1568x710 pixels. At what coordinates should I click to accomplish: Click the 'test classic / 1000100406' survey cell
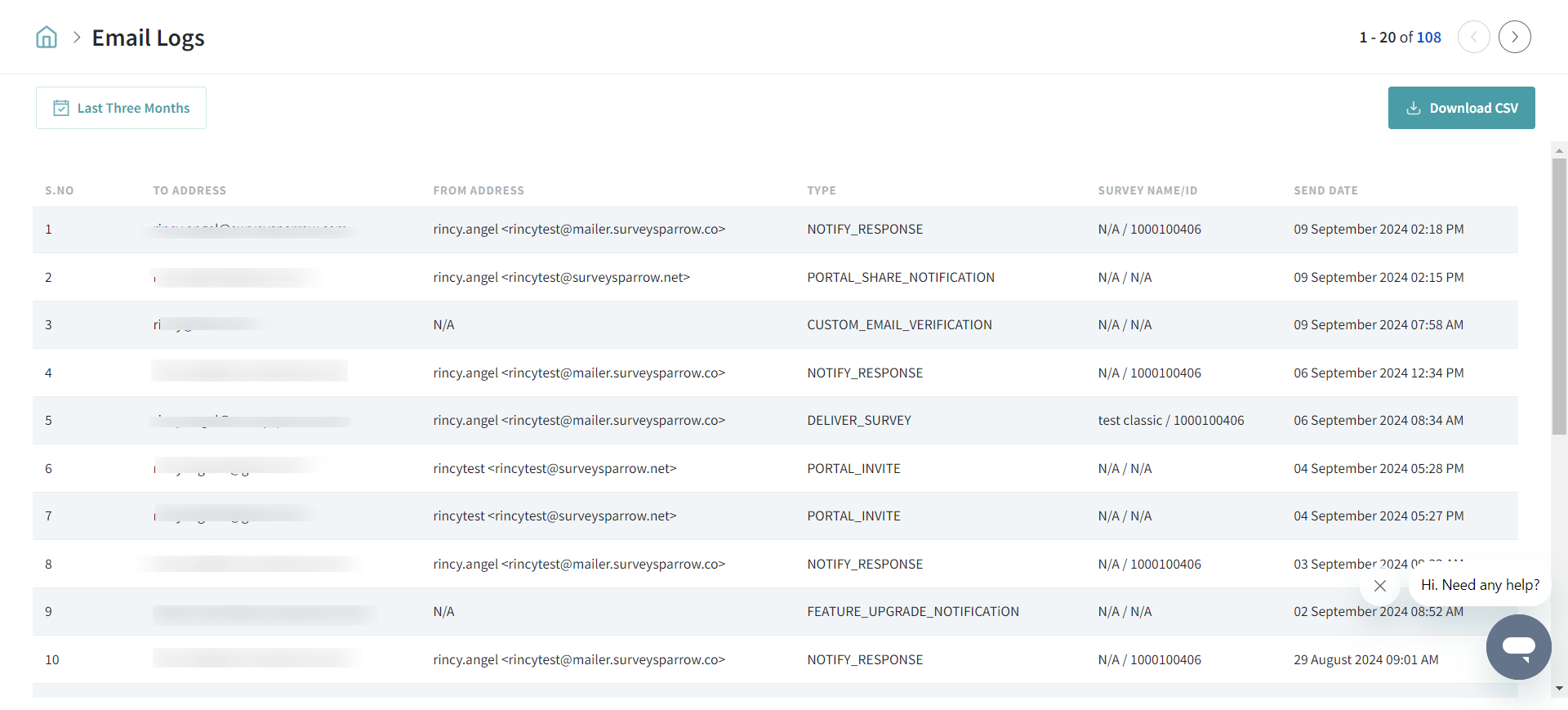tap(1170, 421)
